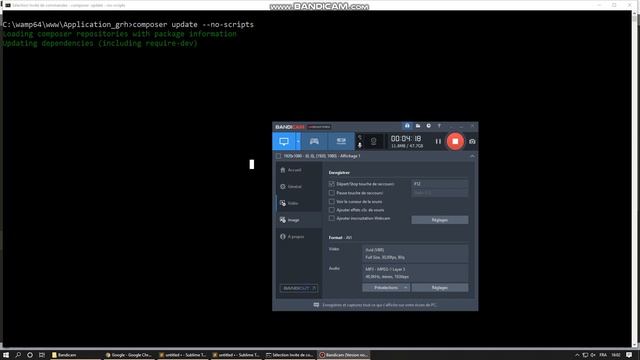Open the Vidéo tab in Bandicam sidebar

point(298,203)
